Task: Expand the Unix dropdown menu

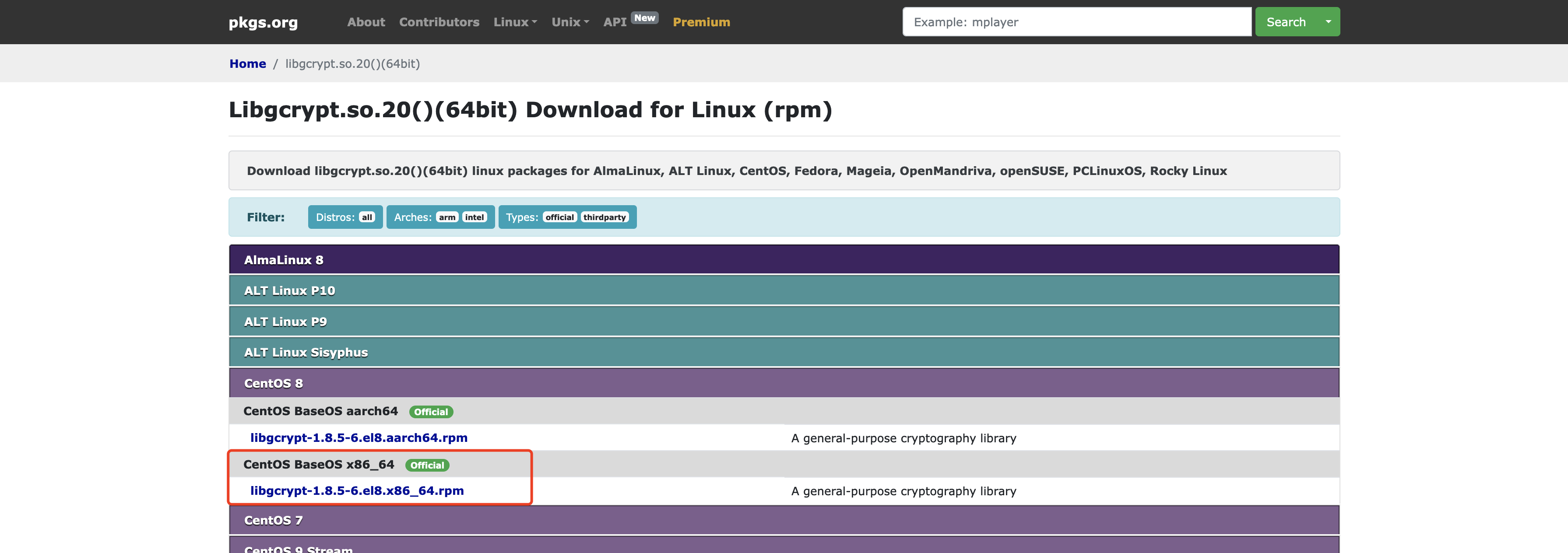Action: coord(570,22)
